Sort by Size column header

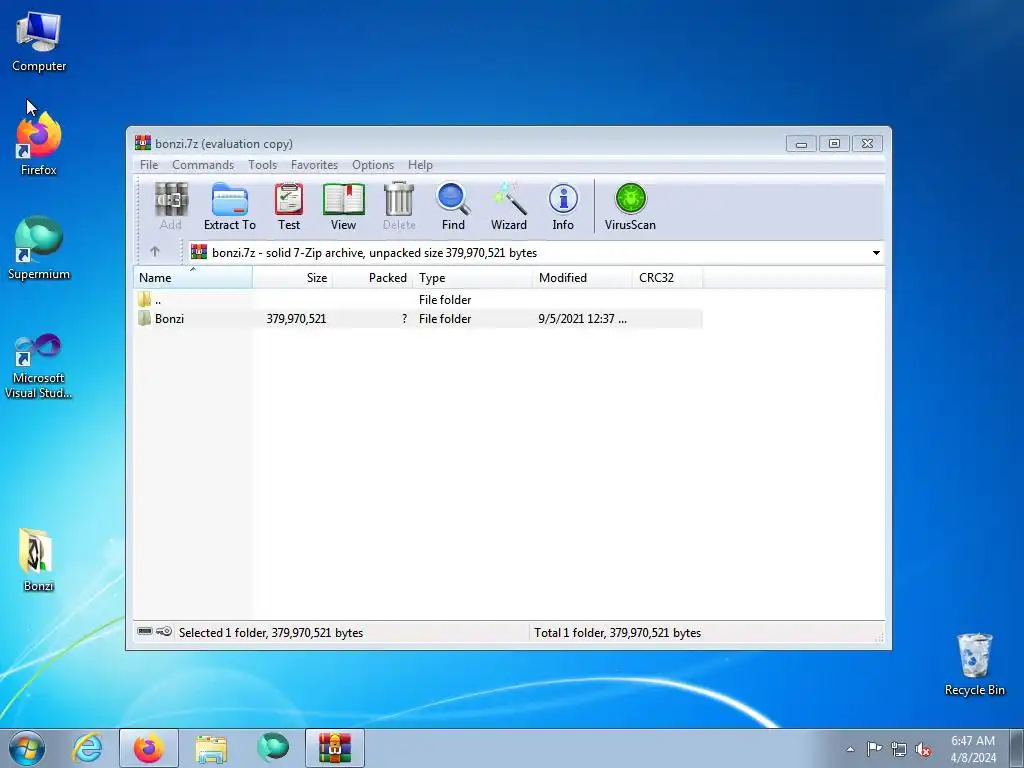click(x=293, y=278)
